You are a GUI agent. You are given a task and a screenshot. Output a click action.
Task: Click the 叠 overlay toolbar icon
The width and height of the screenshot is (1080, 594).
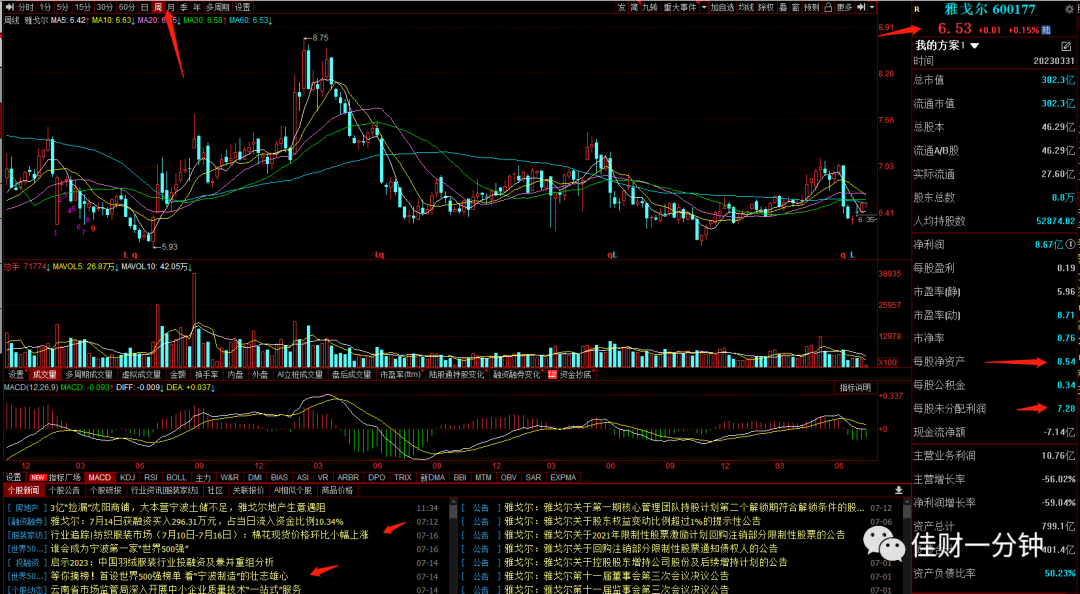[783, 7]
